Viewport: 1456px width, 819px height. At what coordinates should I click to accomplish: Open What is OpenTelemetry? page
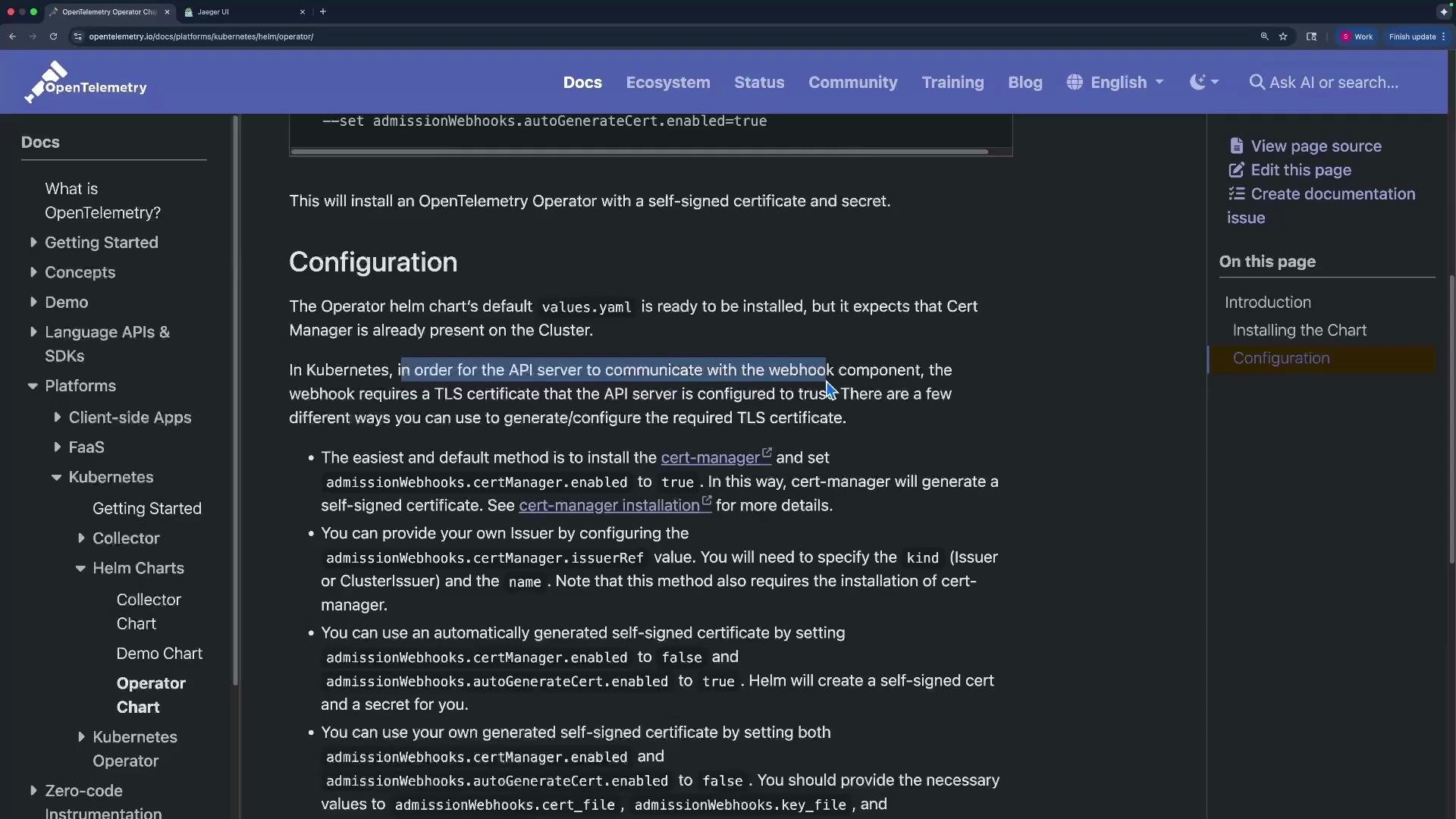coord(102,200)
